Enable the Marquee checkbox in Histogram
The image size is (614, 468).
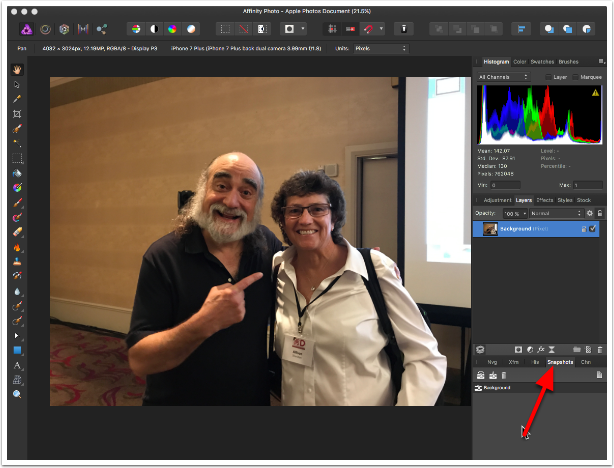(574, 76)
